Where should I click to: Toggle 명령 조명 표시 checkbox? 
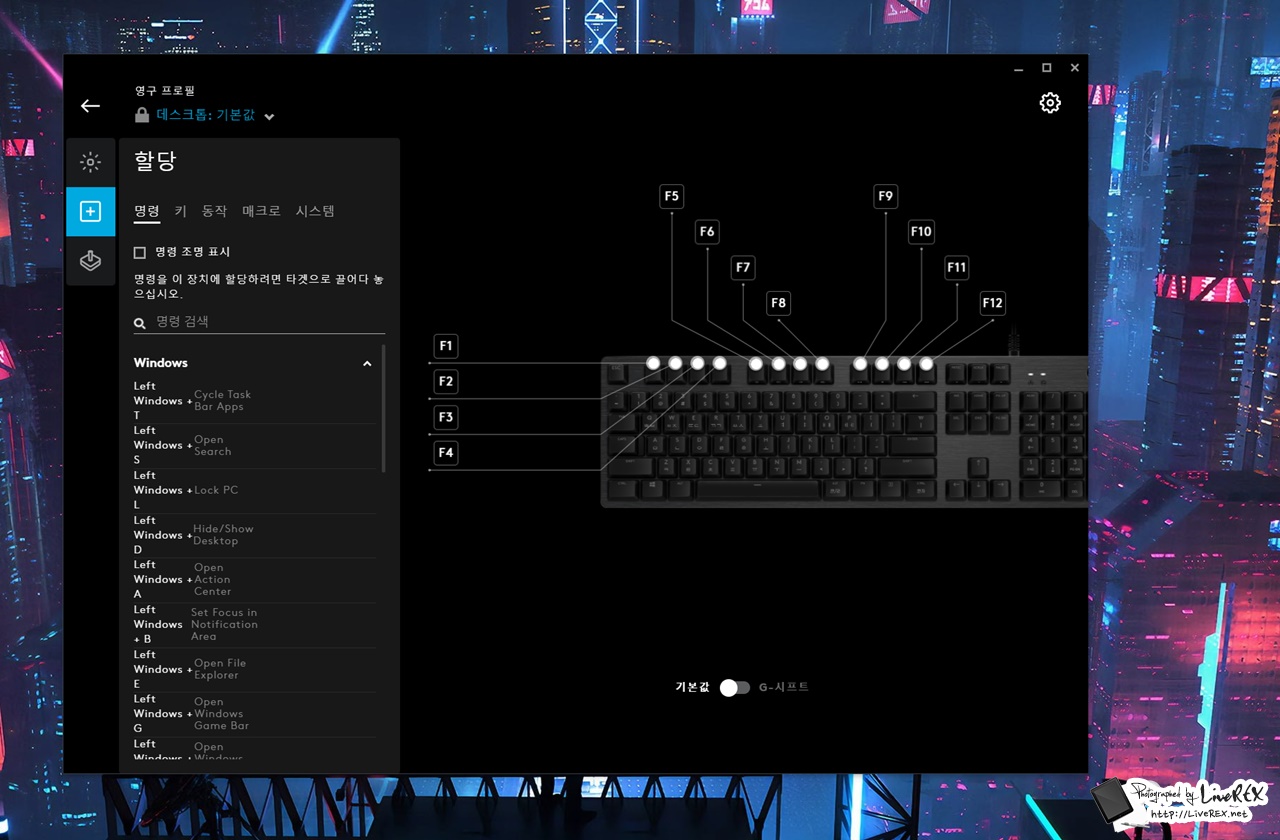pos(140,252)
